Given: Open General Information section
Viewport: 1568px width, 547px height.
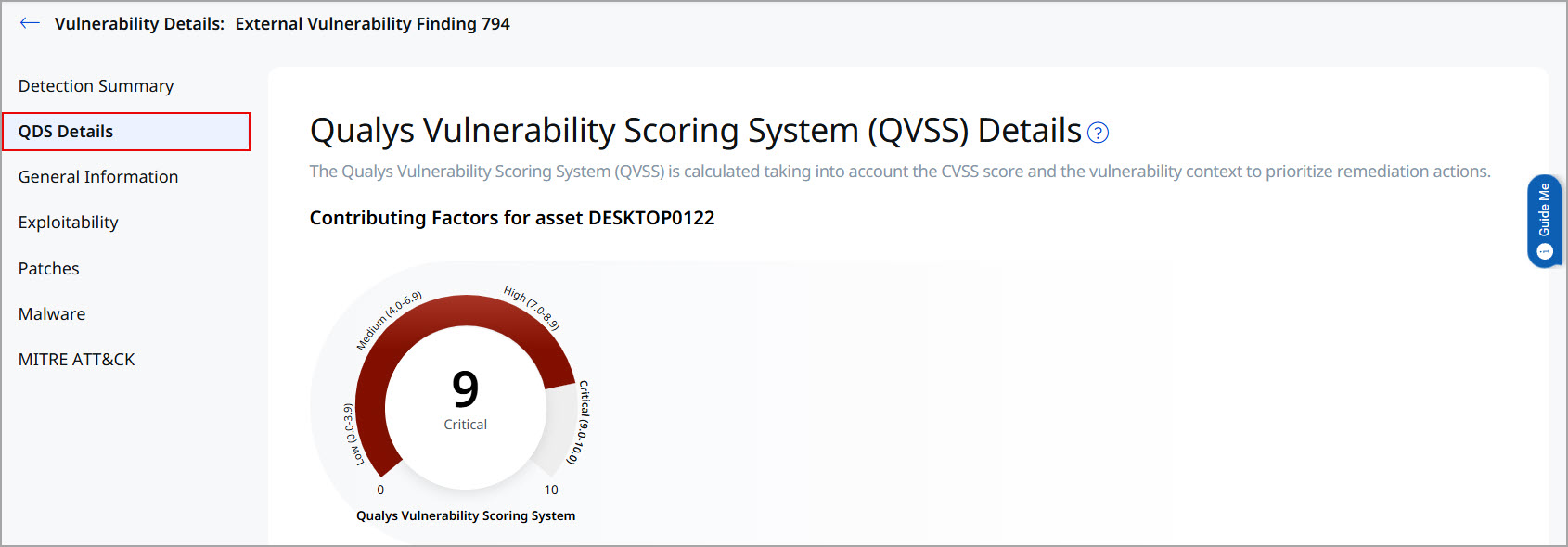Looking at the screenshot, I should click(x=98, y=177).
